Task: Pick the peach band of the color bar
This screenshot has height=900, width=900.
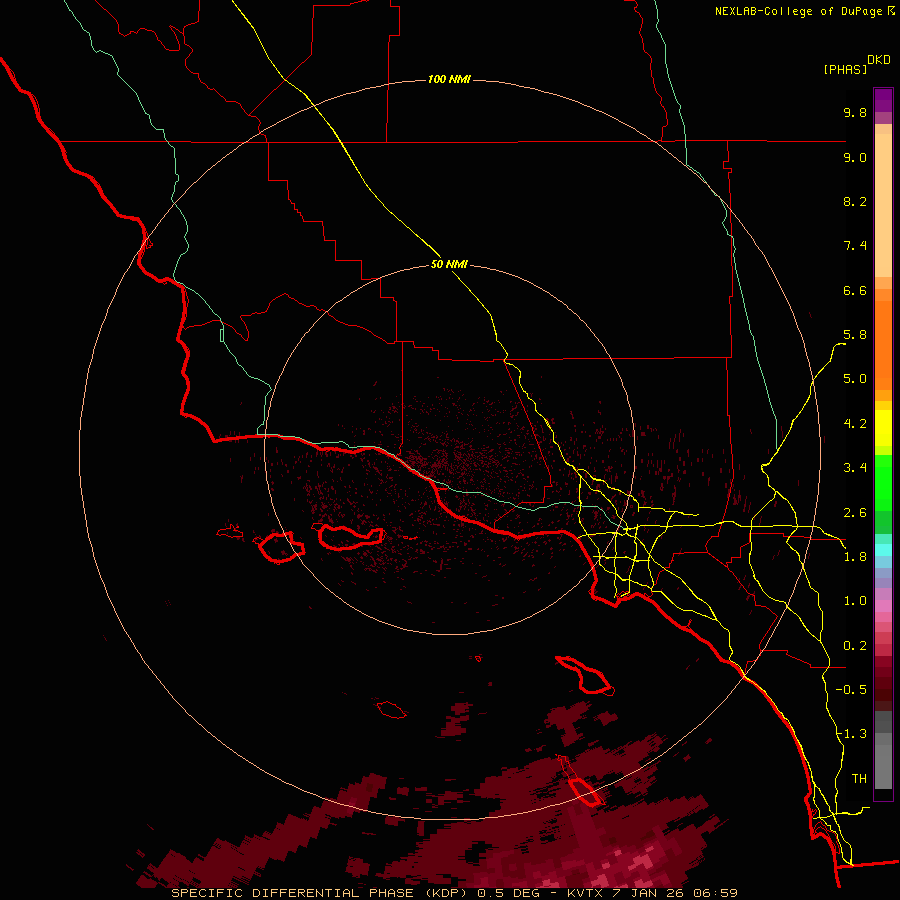Action: [883, 205]
